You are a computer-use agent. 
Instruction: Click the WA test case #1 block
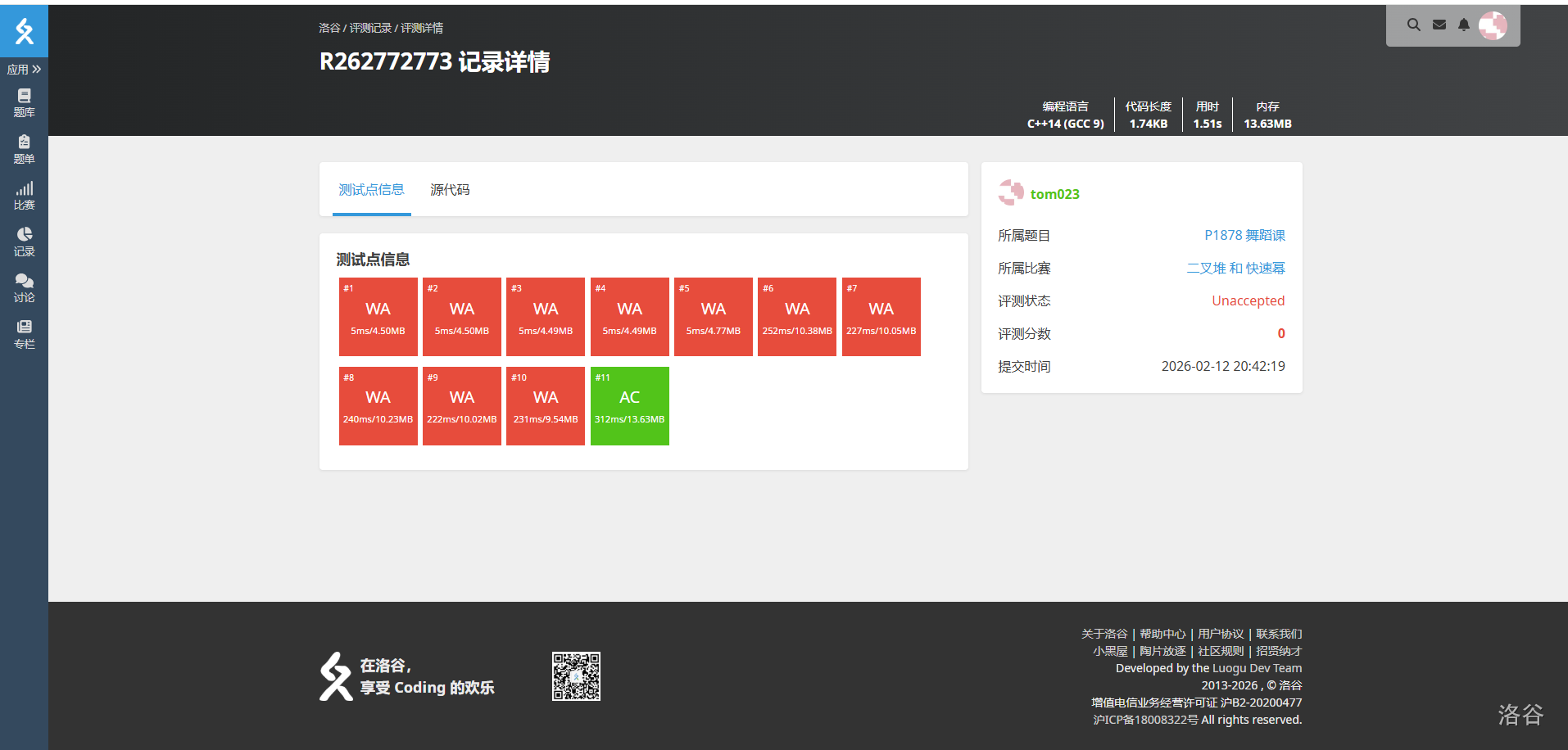(378, 317)
